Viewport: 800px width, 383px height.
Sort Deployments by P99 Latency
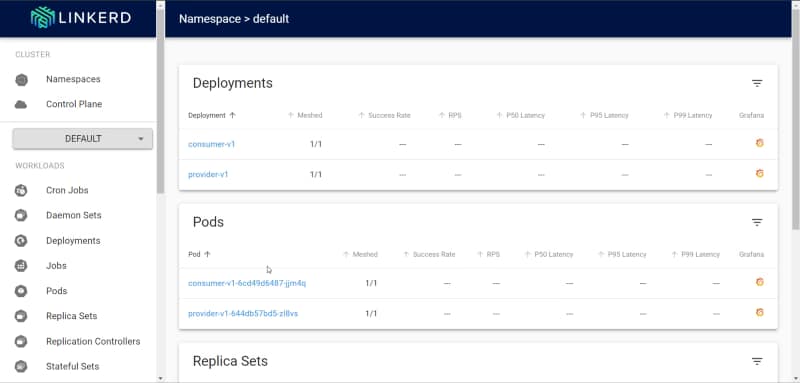(x=688, y=115)
